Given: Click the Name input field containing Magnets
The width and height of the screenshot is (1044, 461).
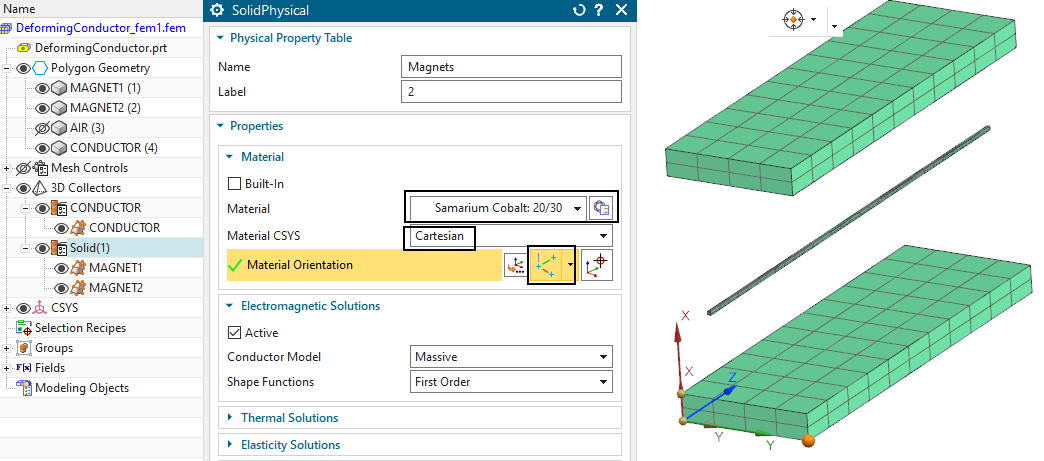Looking at the screenshot, I should [511, 67].
